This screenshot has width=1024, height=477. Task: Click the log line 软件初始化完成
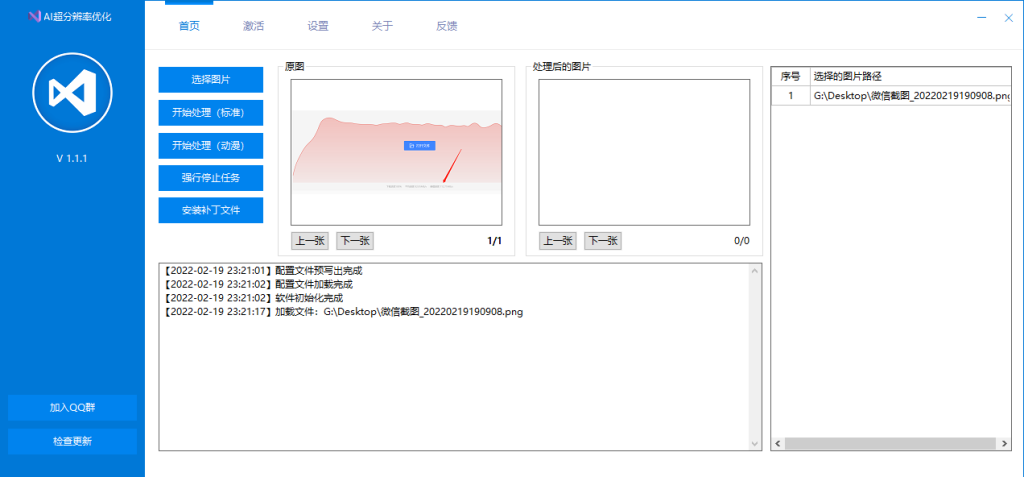253,298
